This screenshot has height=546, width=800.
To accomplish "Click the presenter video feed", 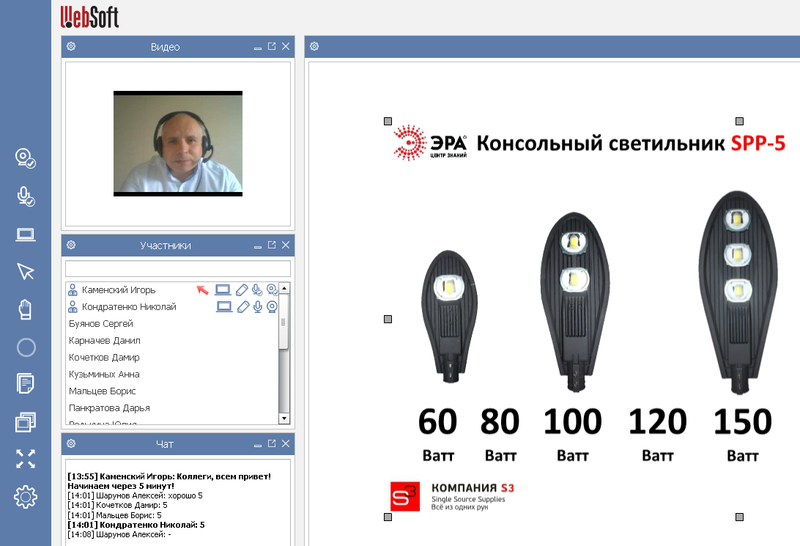I will click(x=178, y=143).
